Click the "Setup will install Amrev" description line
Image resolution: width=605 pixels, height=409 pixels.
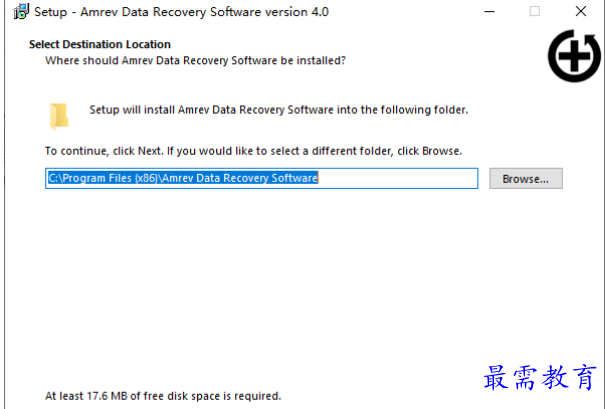pos(279,110)
